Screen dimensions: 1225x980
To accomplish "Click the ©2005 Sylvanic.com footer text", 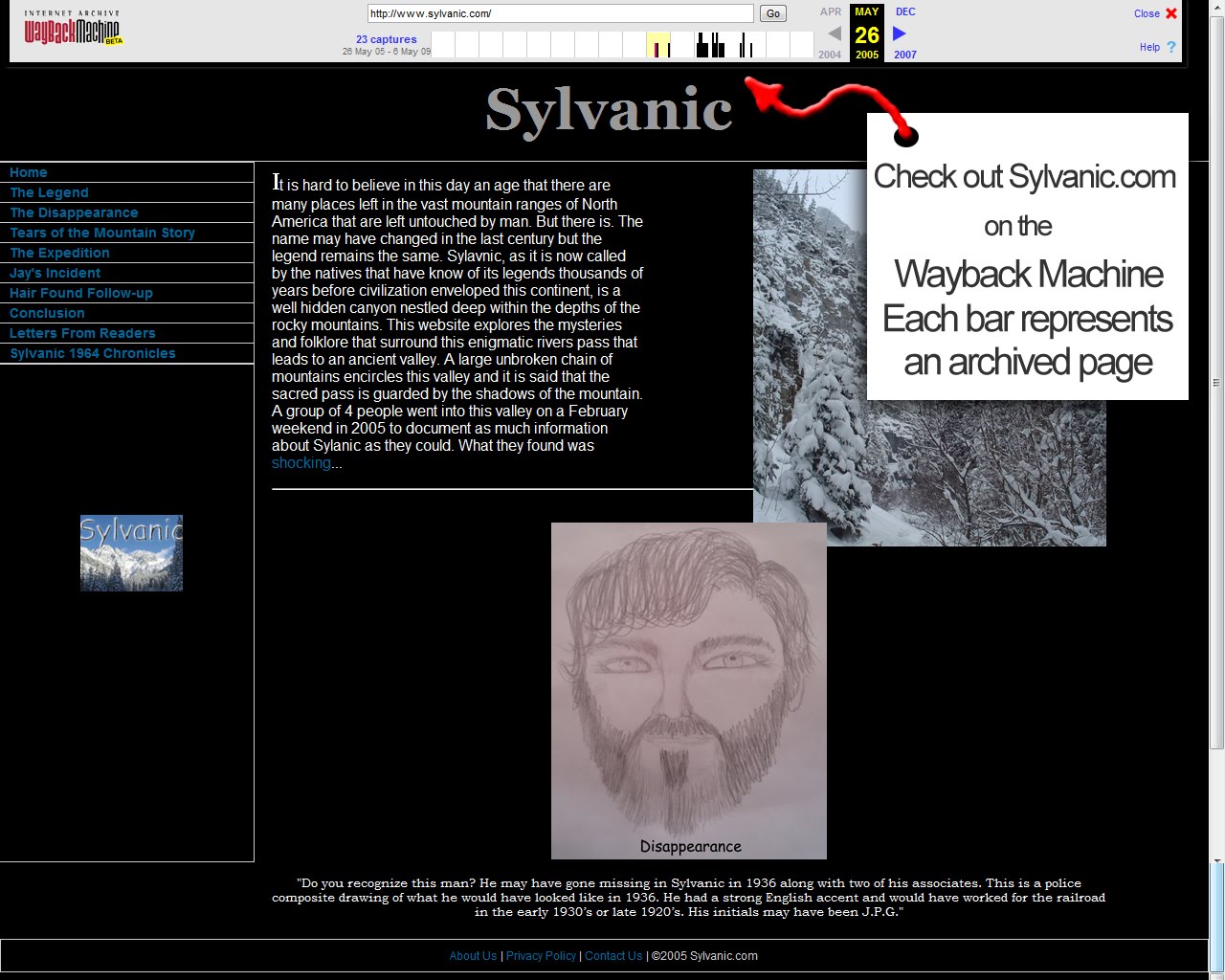I will 704,956.
